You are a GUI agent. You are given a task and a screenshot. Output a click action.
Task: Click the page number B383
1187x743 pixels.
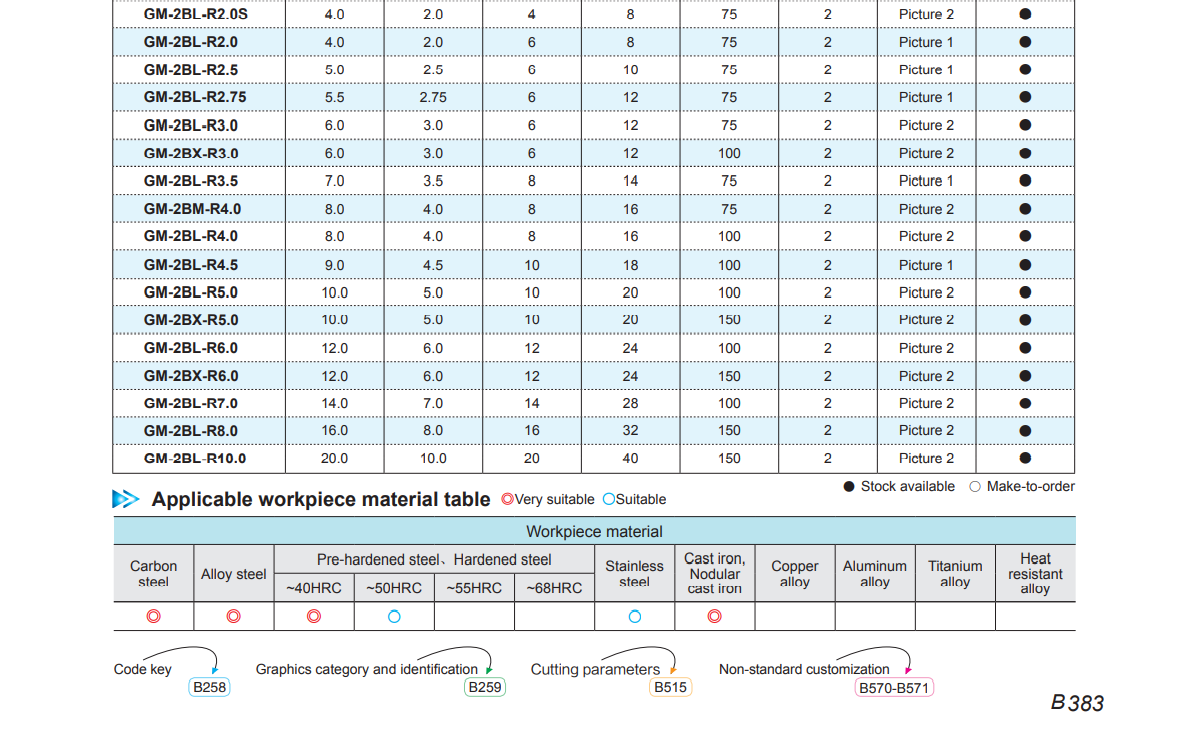[1077, 703]
